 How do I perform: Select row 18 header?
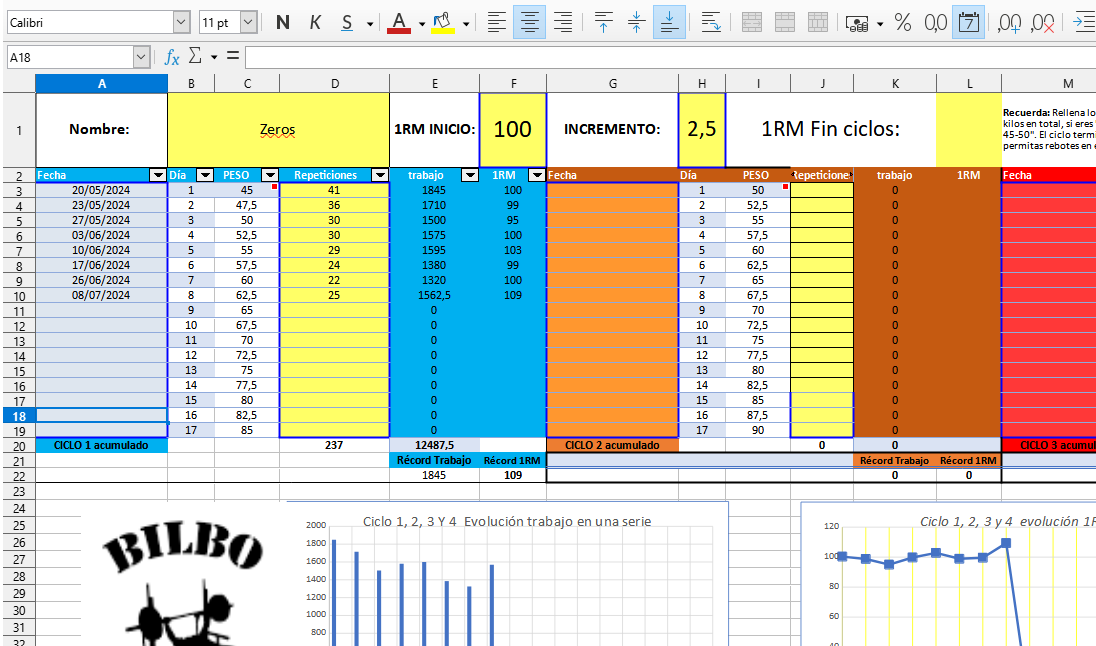tap(19, 416)
